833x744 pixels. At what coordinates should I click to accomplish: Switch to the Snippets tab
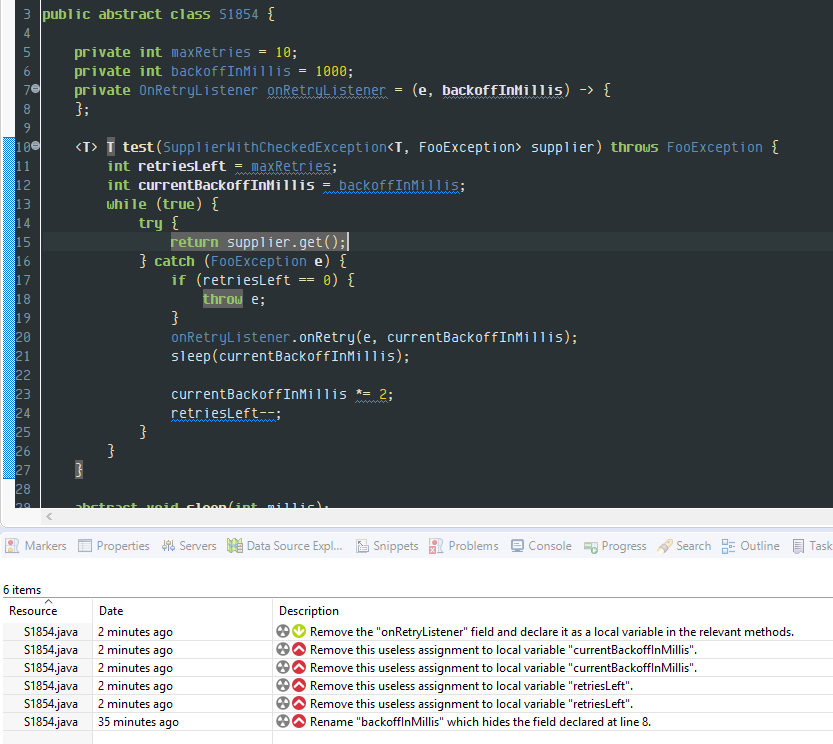point(387,546)
